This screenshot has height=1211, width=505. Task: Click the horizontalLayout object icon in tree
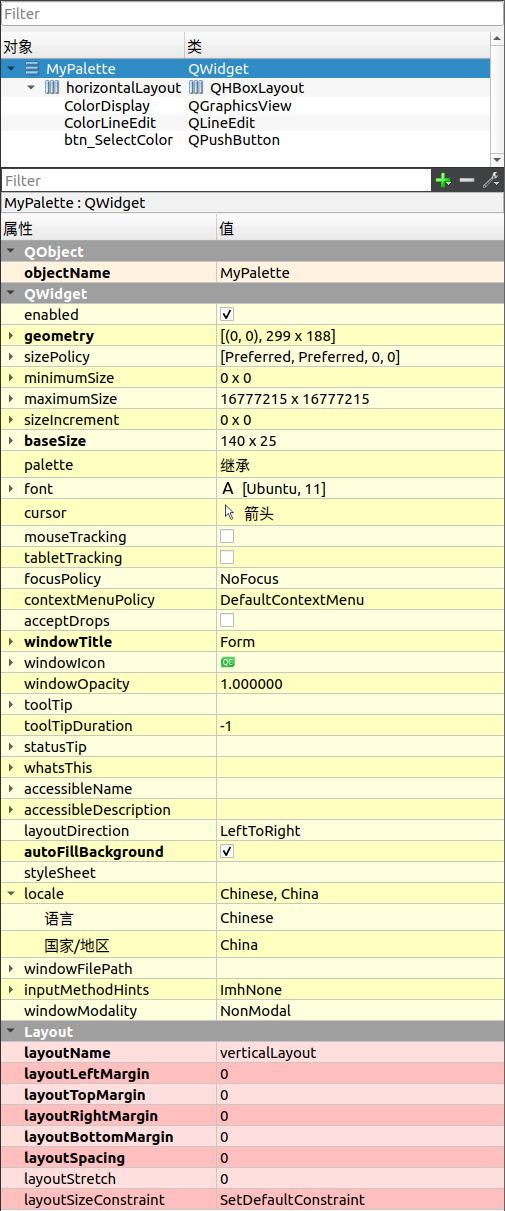point(52,88)
